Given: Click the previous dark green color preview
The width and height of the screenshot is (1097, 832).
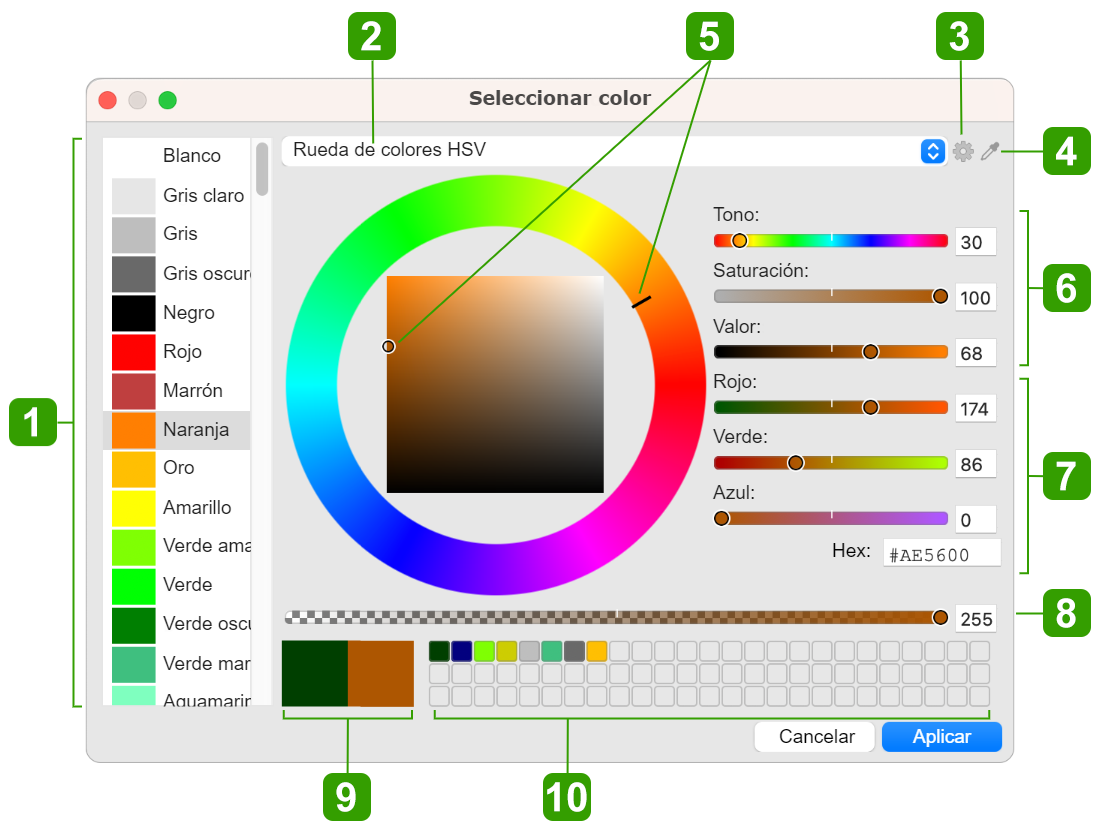Looking at the screenshot, I should coord(314,674).
